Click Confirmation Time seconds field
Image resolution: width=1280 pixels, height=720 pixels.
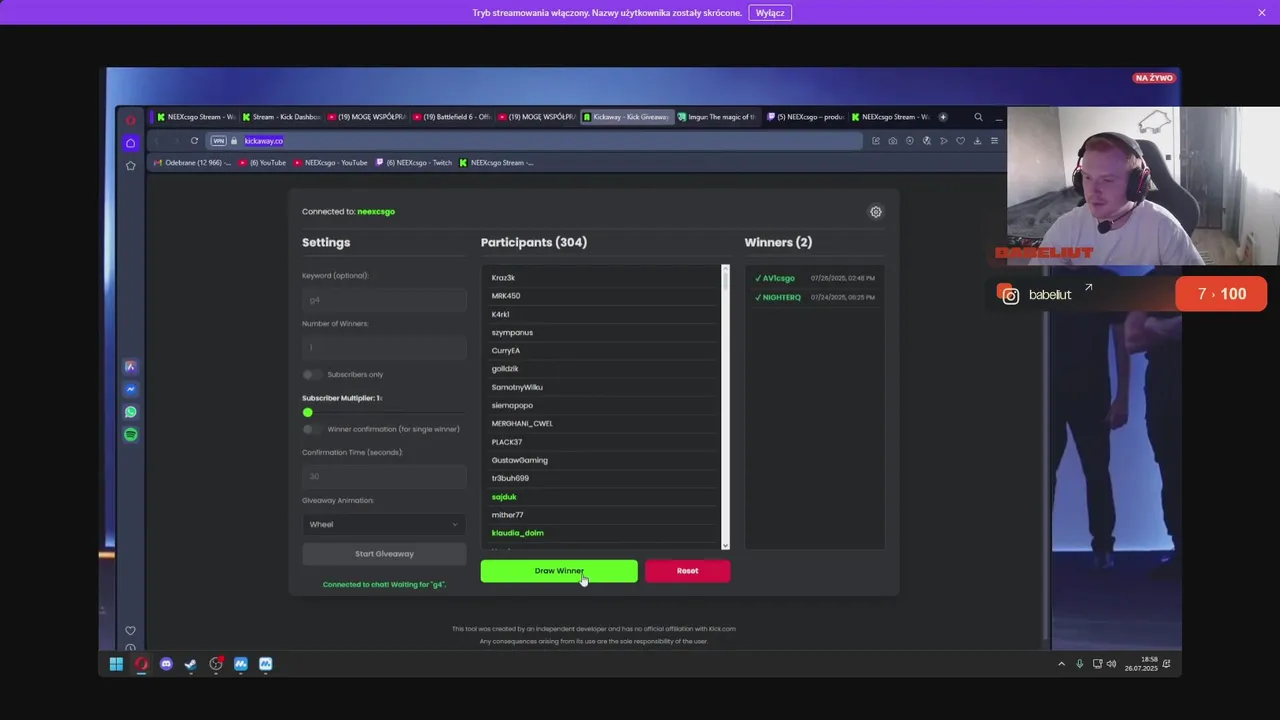pyautogui.click(x=384, y=476)
